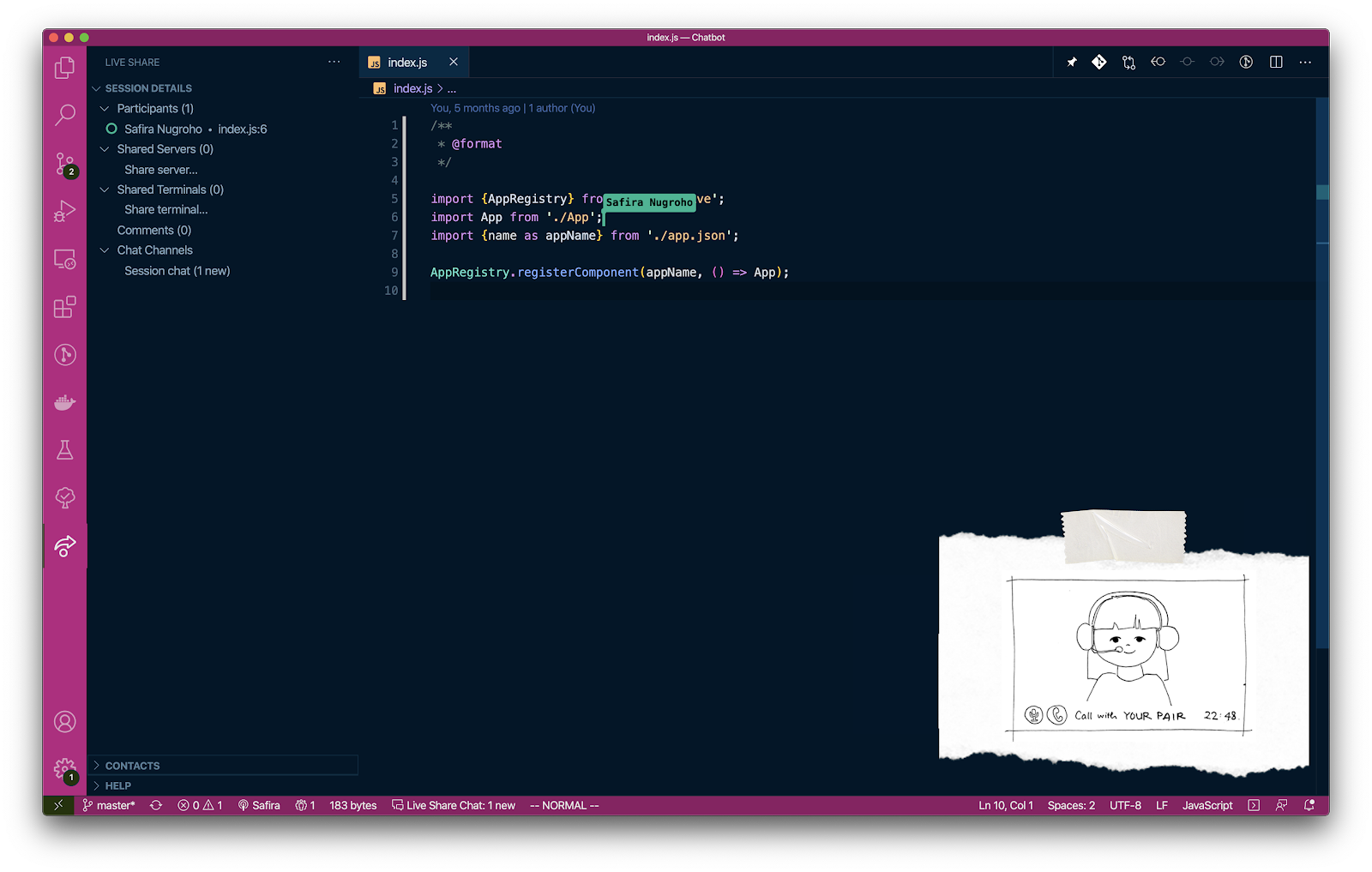Open the Extensions view
The width and height of the screenshot is (1372, 872).
click(64, 307)
